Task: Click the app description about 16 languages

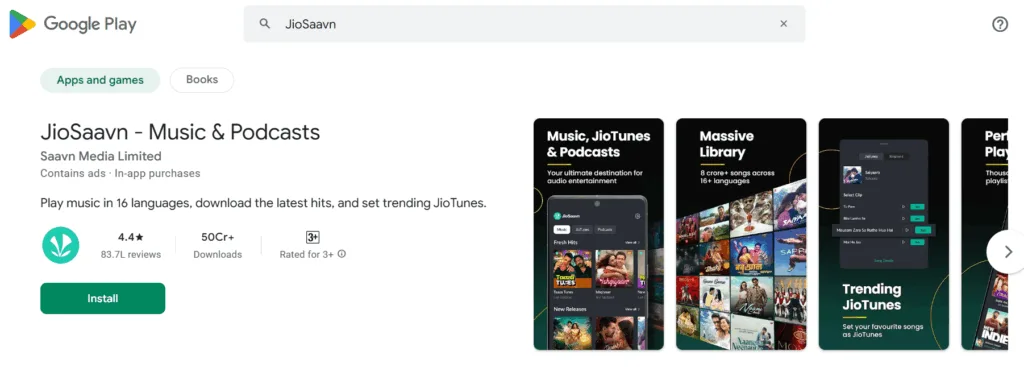Action: (264, 203)
